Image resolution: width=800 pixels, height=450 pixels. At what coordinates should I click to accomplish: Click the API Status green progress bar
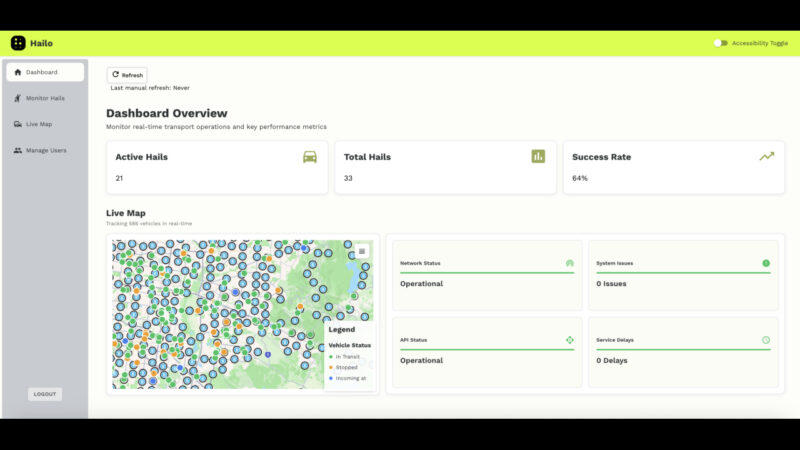click(487, 349)
